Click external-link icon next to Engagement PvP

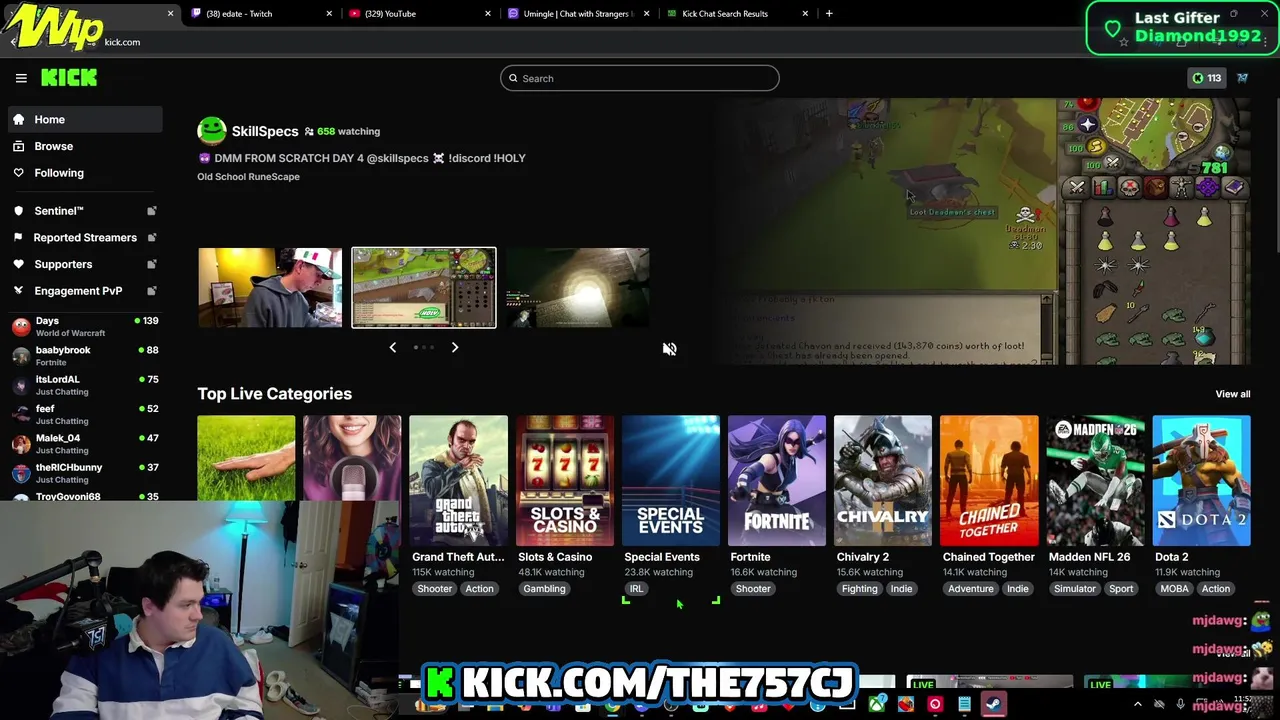tap(152, 291)
